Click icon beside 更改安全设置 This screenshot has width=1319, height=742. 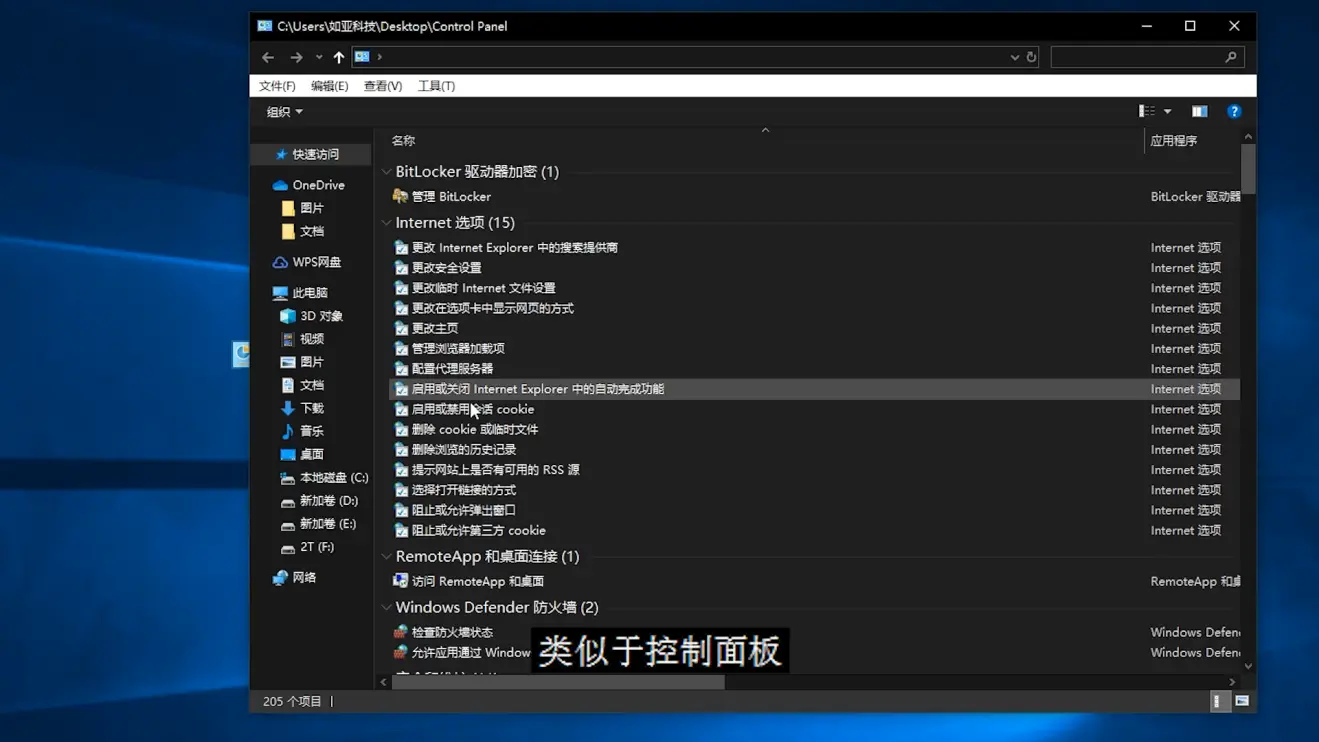[401, 268]
